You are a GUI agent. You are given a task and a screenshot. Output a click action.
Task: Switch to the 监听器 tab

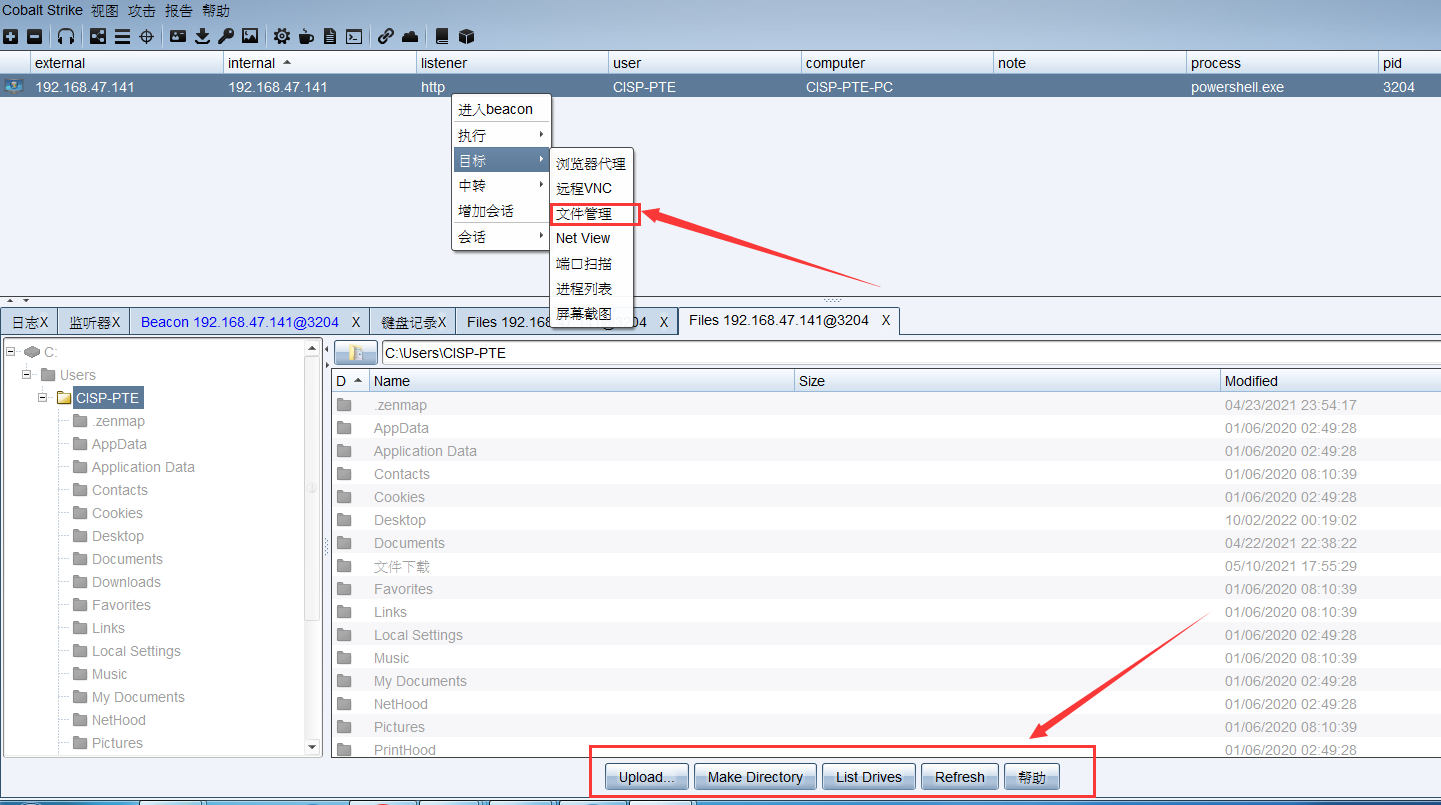point(94,322)
